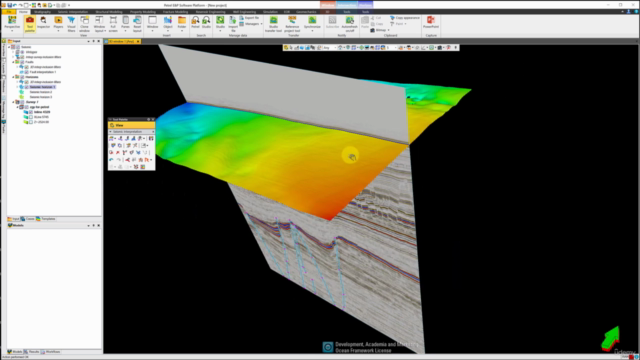Click the user account icon at top right
The height and width of the screenshot is (360, 640).
click(629, 12)
